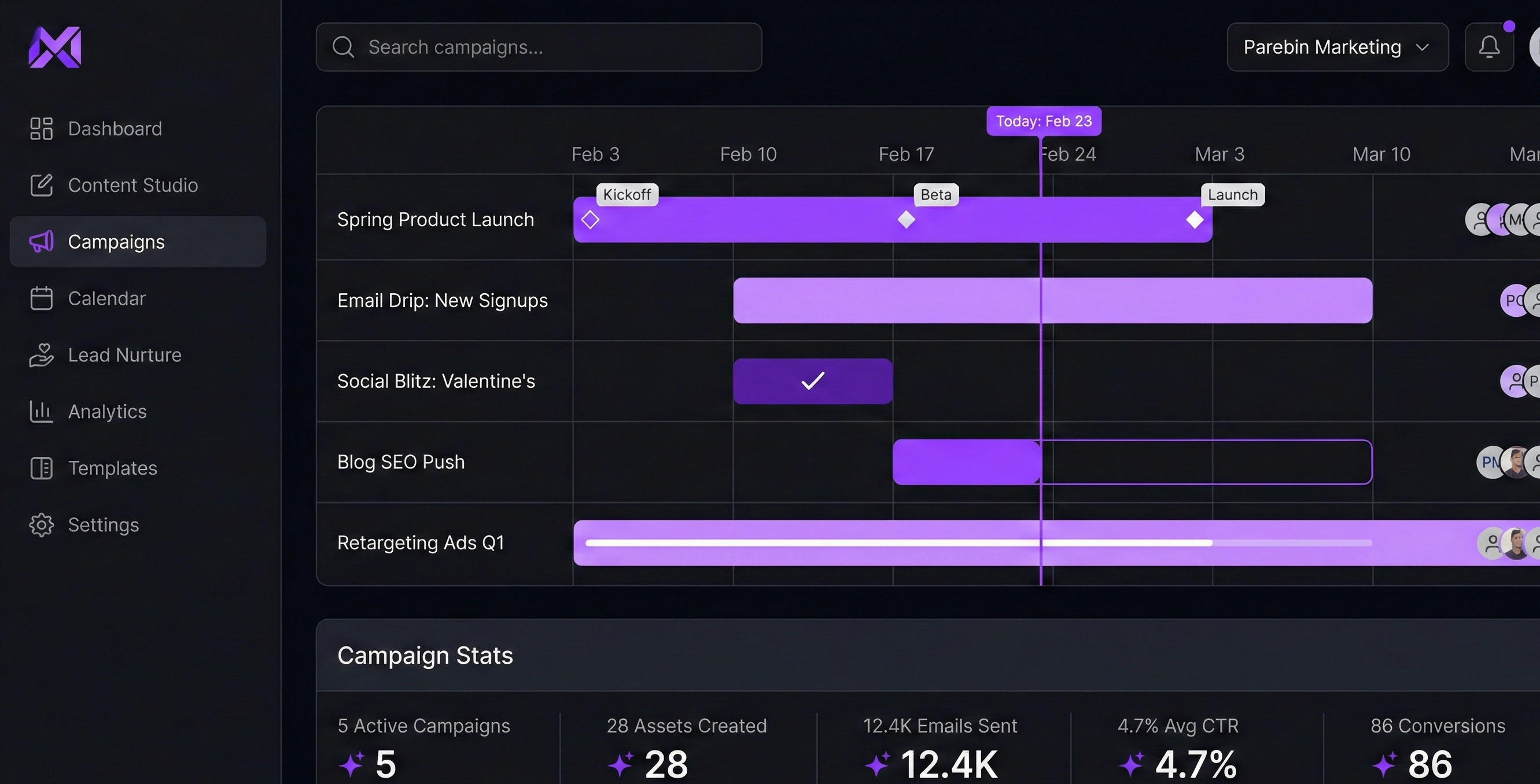Viewport: 1540px width, 784px height.
Task: Open the Parebin Marketing workspace dropdown
Action: pyautogui.click(x=1337, y=47)
